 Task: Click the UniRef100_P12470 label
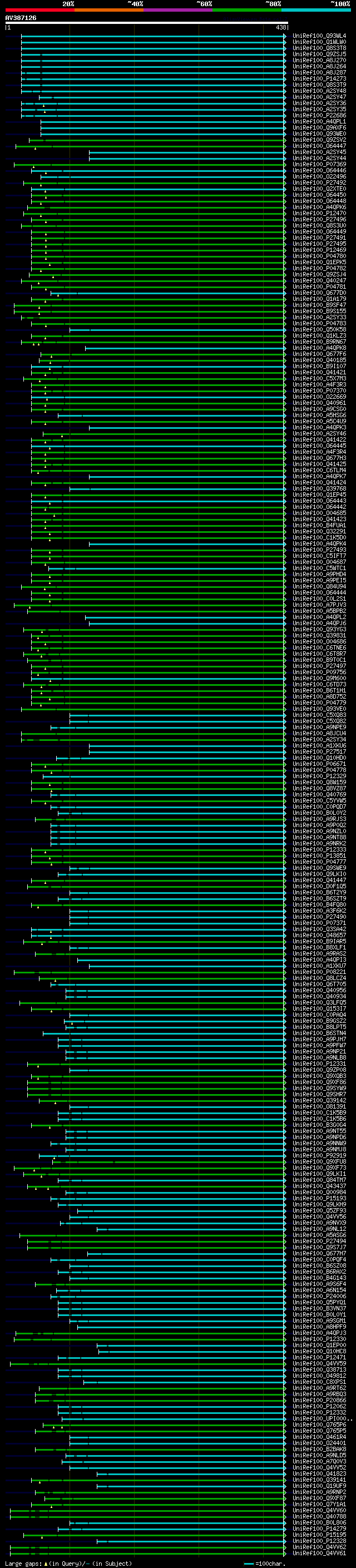coord(319,214)
